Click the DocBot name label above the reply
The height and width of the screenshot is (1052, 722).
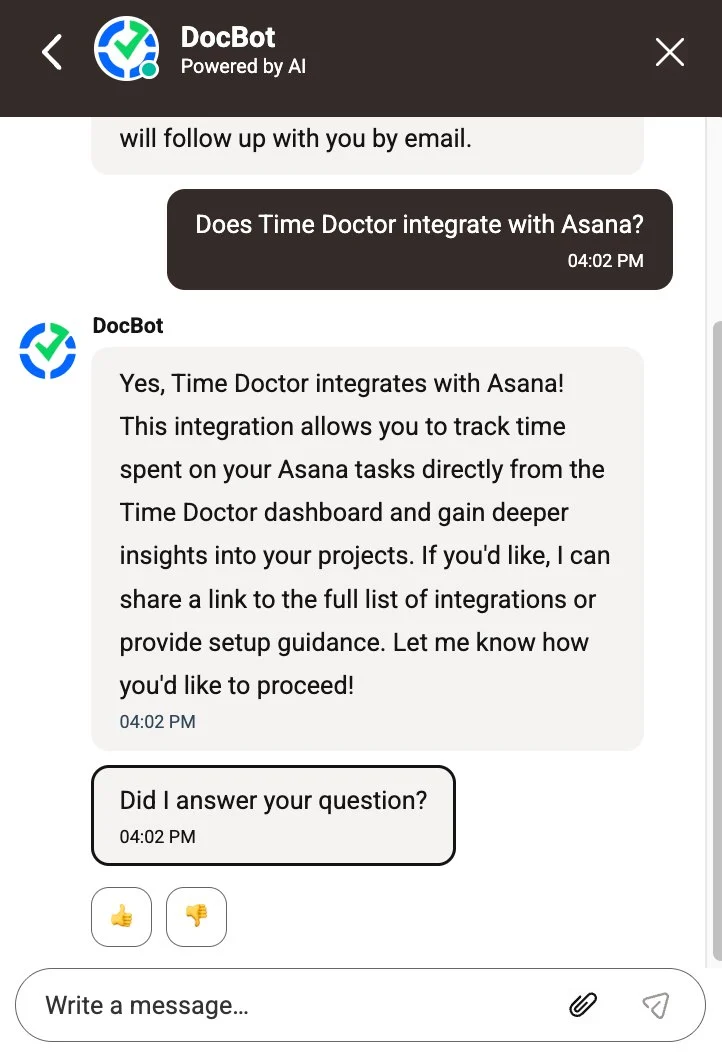click(127, 325)
